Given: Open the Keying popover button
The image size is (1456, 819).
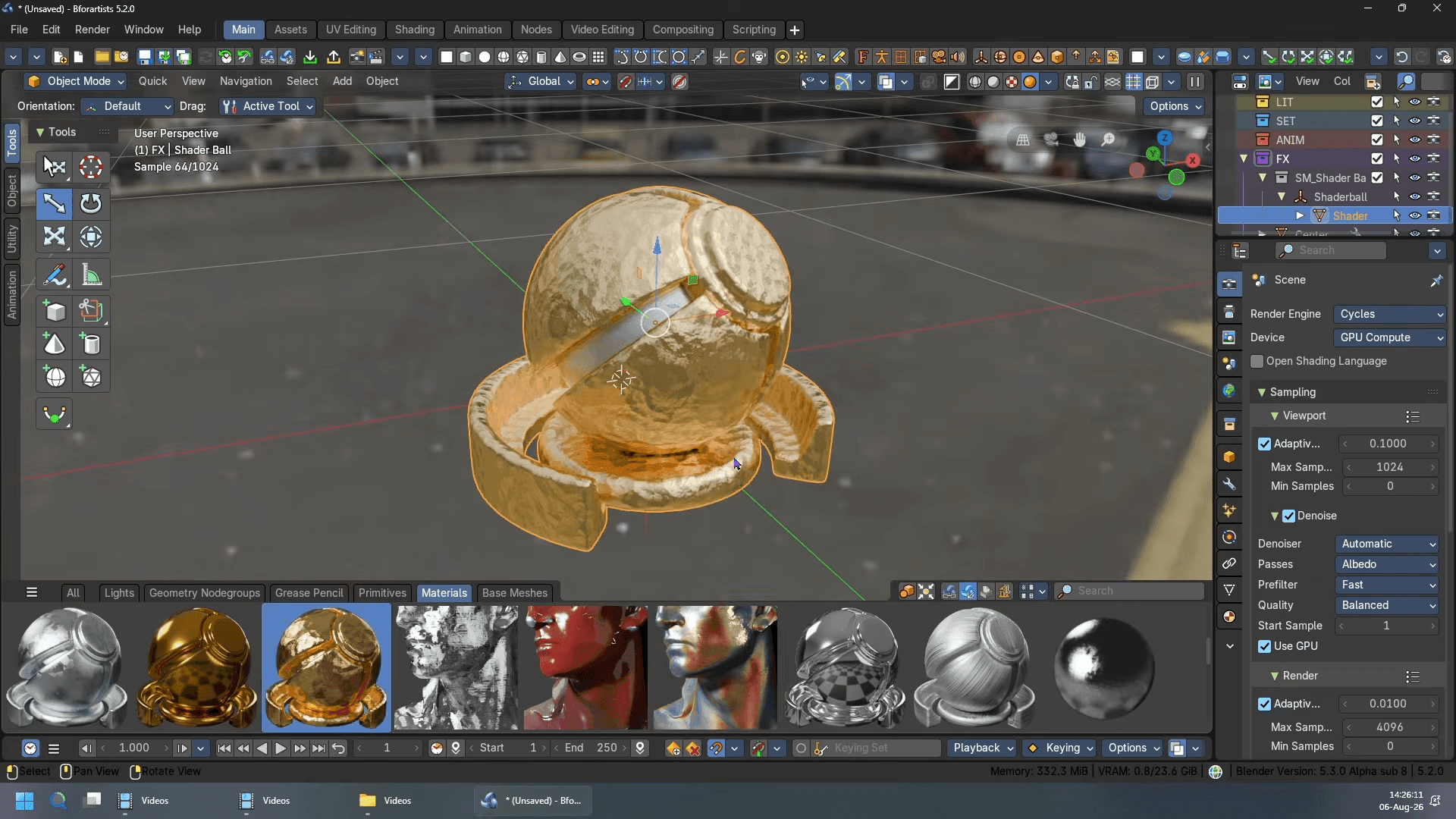Looking at the screenshot, I should tap(1060, 748).
